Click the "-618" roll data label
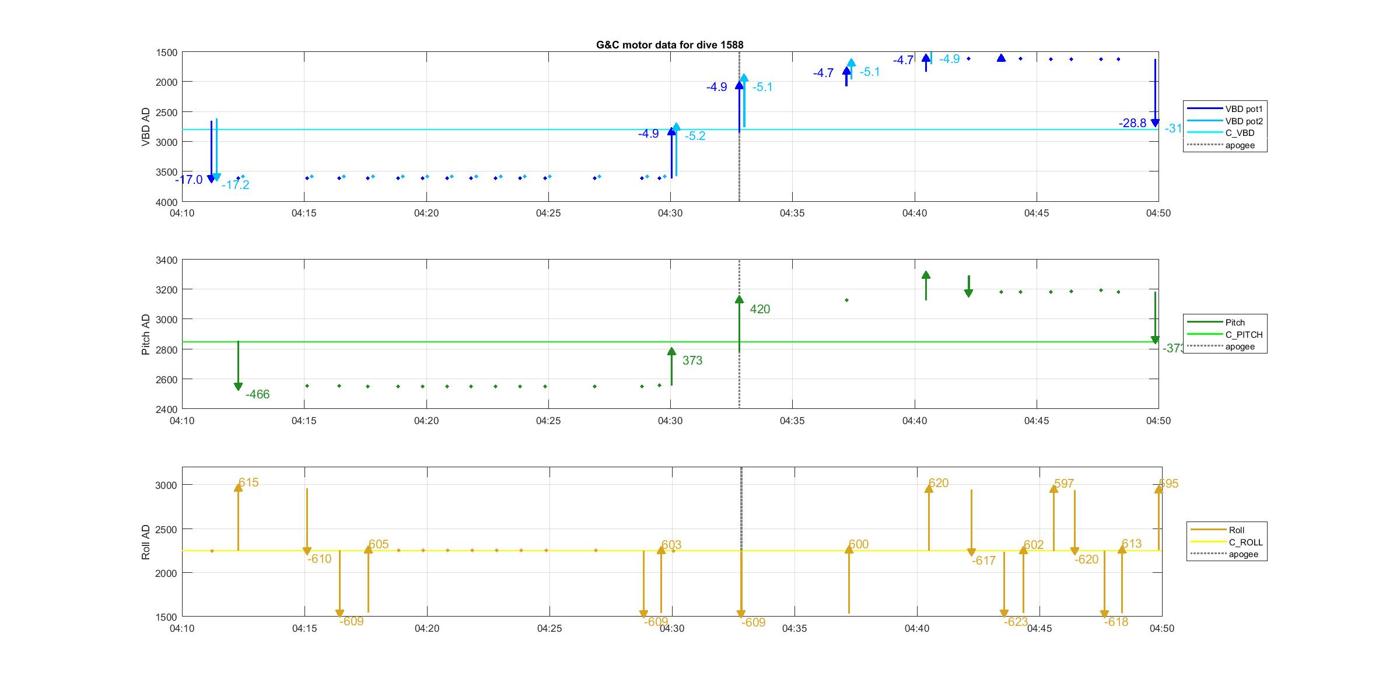This screenshot has width=1400, height=693. pos(1116,622)
